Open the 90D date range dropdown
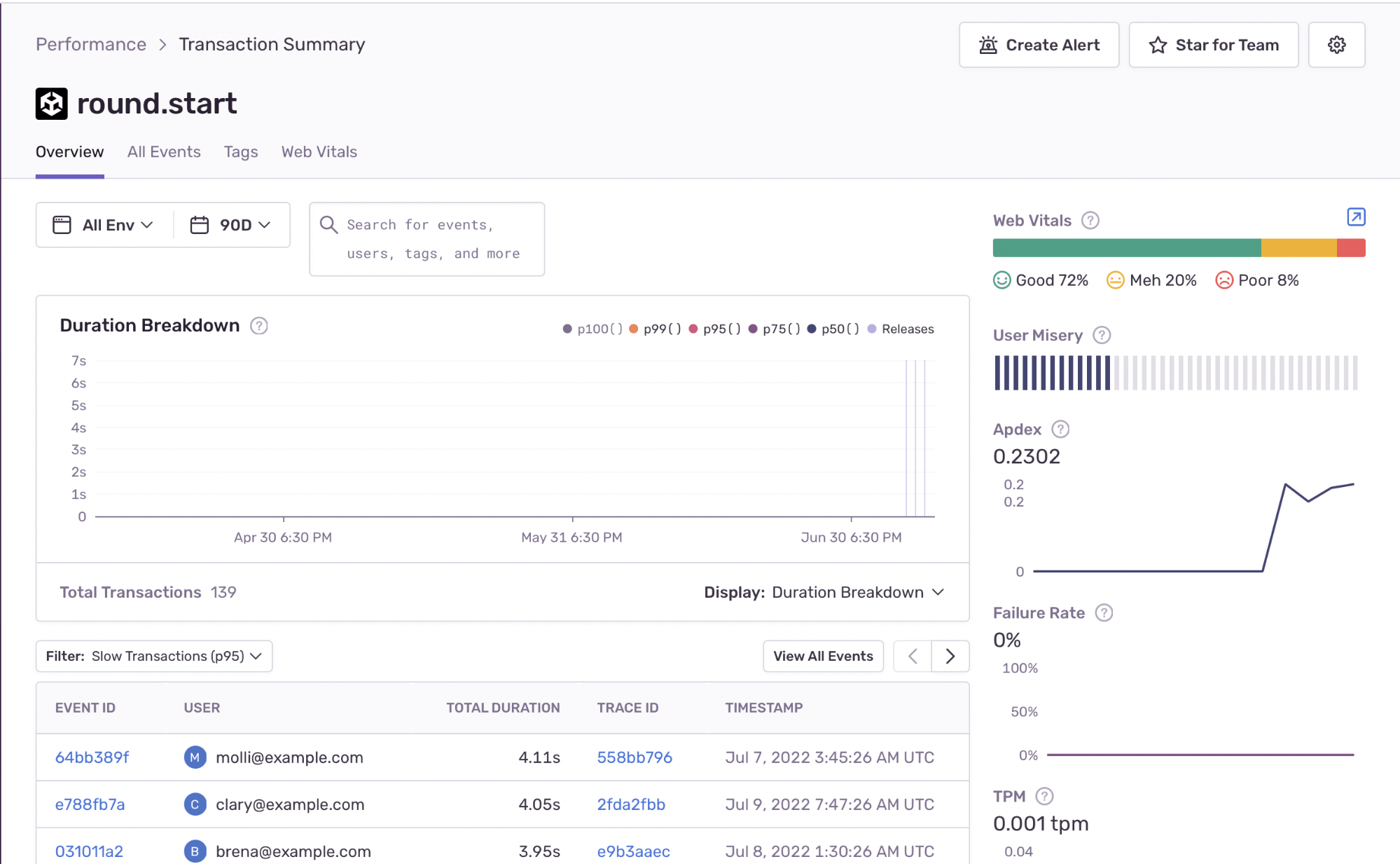 coord(231,225)
